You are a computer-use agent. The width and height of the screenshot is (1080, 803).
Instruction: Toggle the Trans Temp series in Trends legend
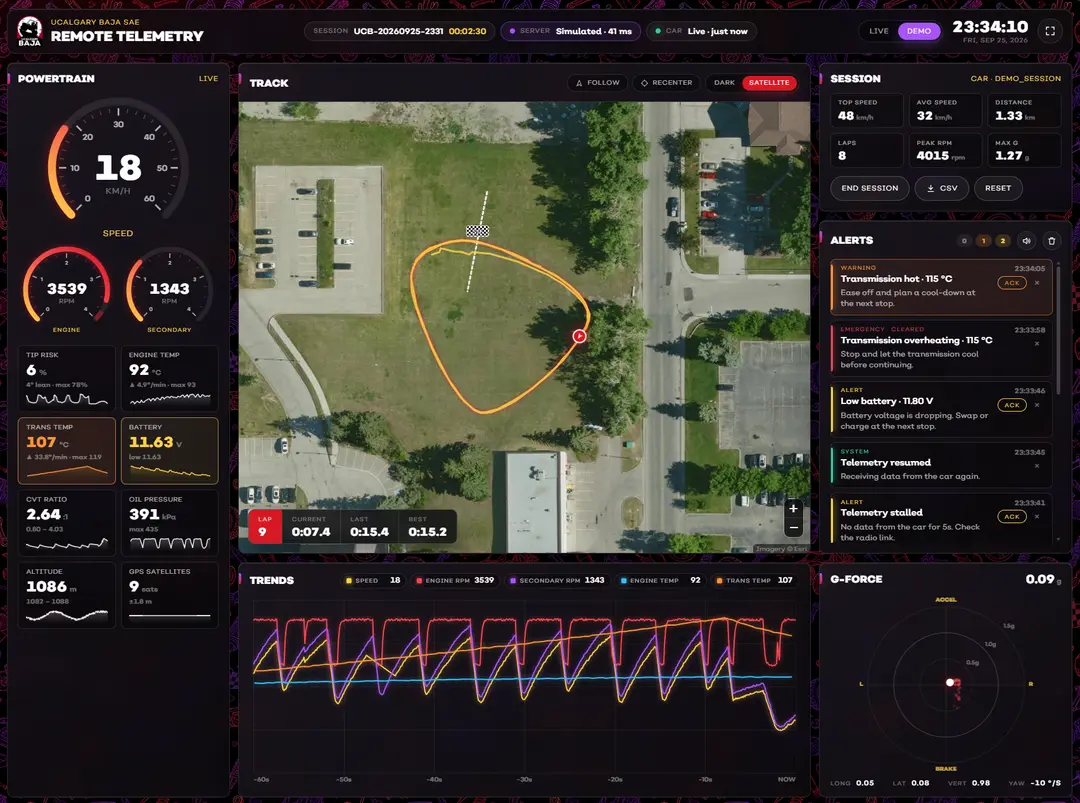tap(754, 581)
